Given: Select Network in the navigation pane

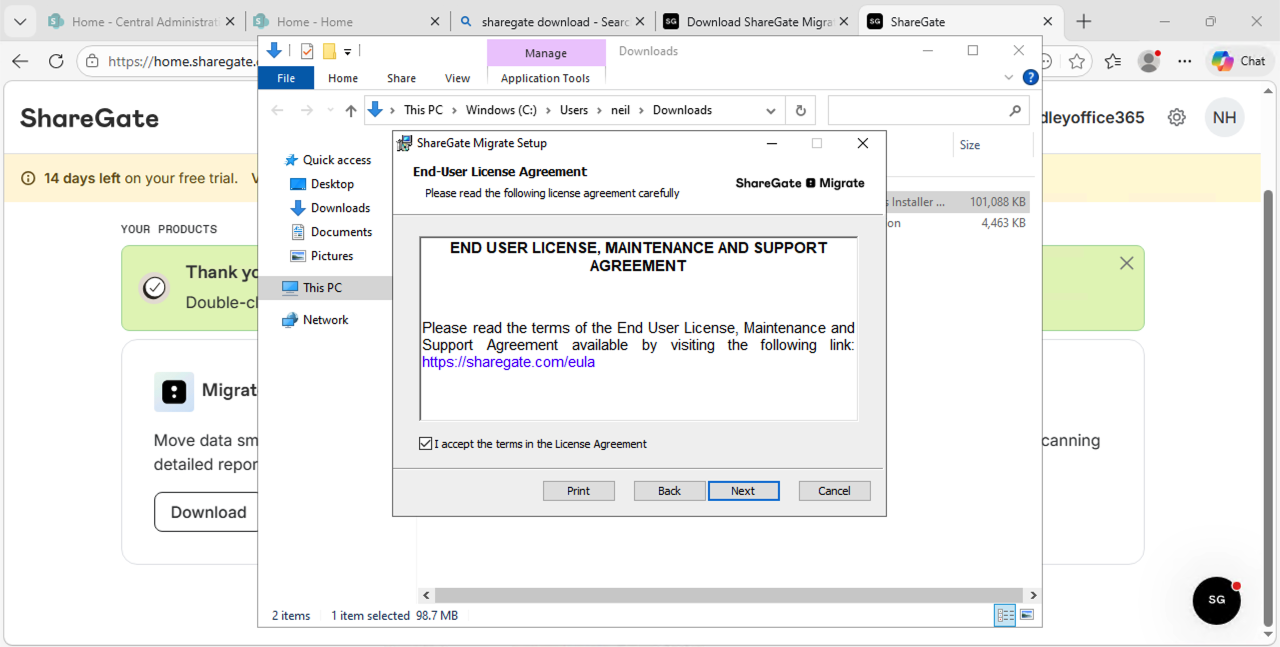Looking at the screenshot, I should tap(326, 320).
